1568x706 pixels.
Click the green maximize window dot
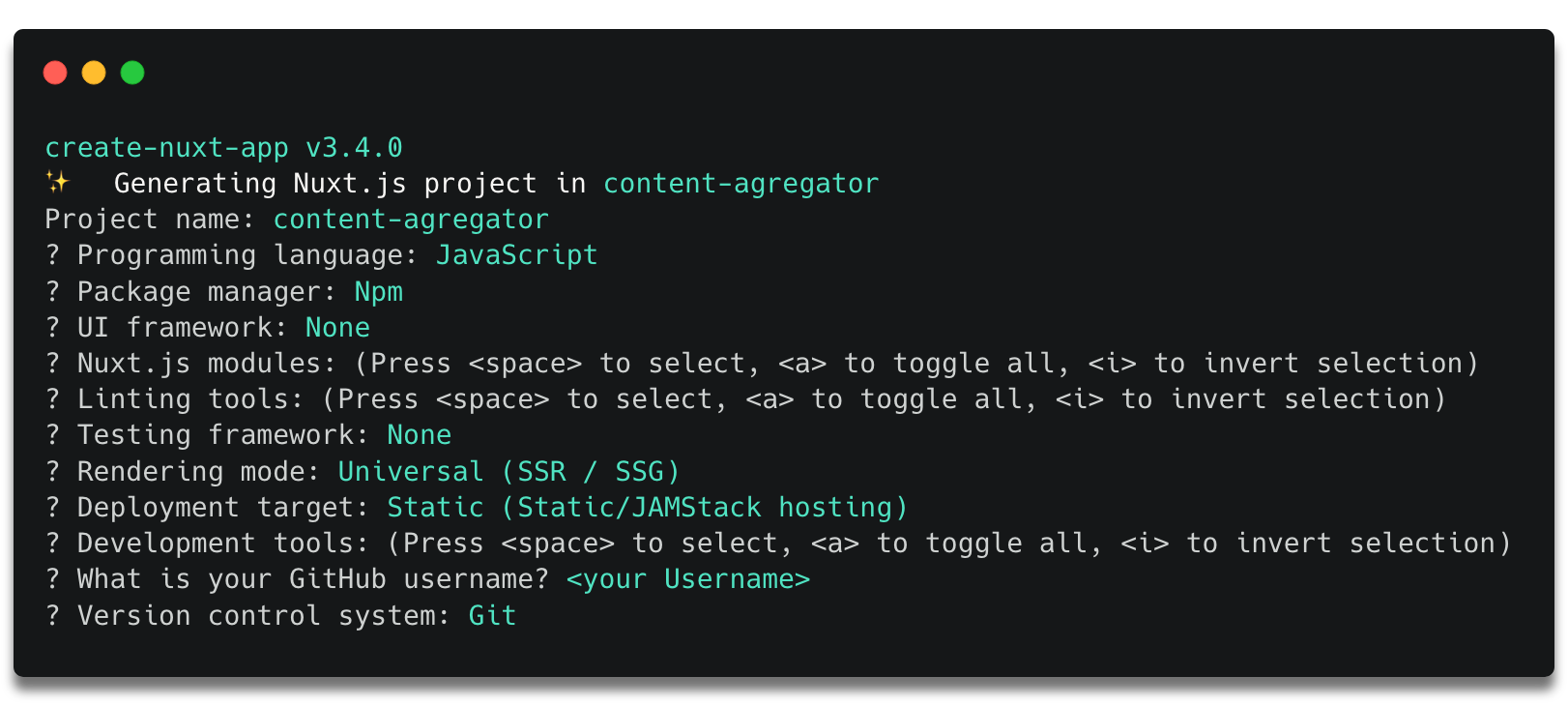click(132, 73)
